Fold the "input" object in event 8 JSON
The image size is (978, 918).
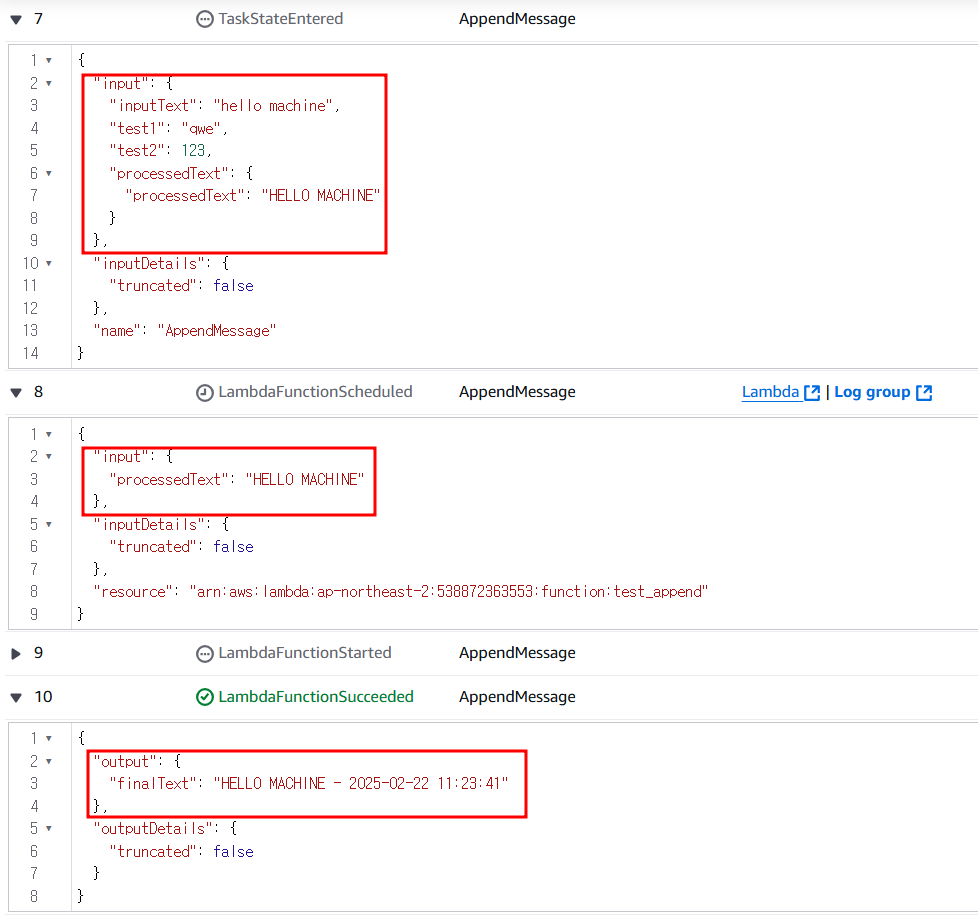[x=49, y=457]
